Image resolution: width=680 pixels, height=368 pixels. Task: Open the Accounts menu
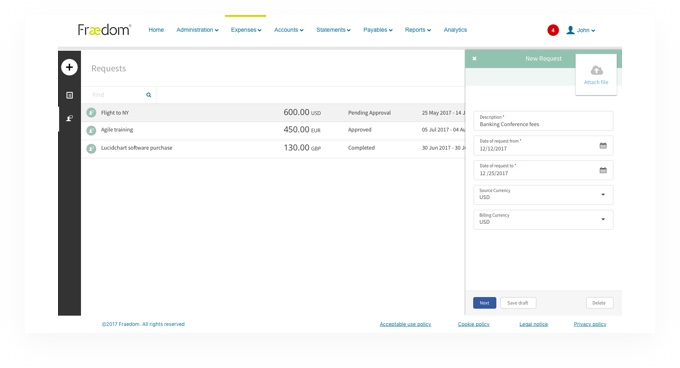[289, 30]
